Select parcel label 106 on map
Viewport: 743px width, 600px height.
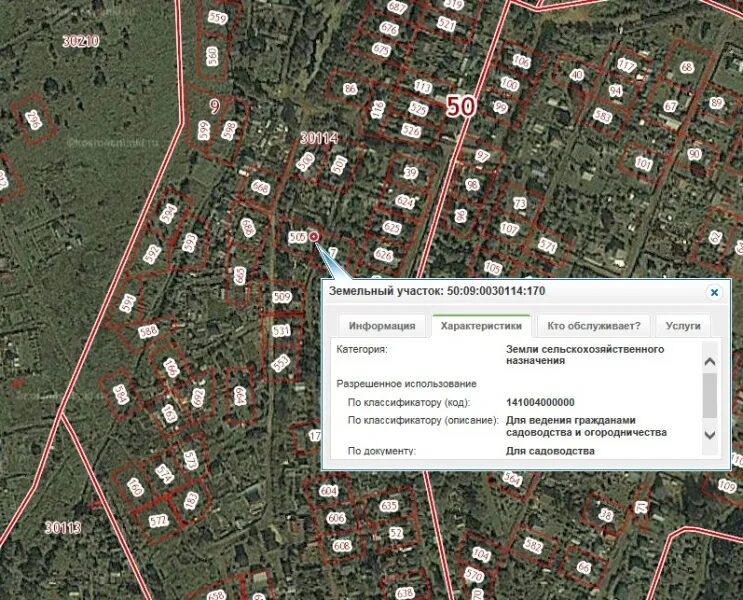(521, 61)
